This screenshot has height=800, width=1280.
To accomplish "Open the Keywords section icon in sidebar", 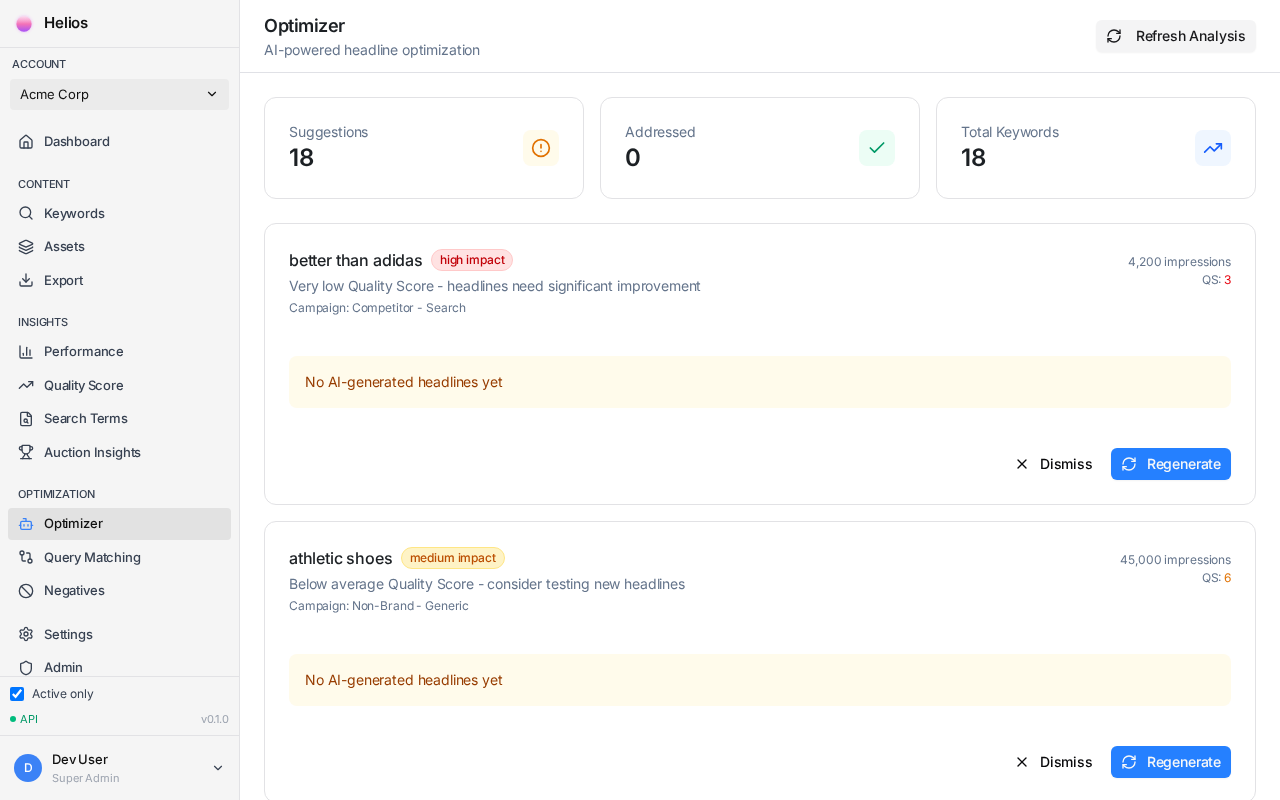I will coord(25,213).
